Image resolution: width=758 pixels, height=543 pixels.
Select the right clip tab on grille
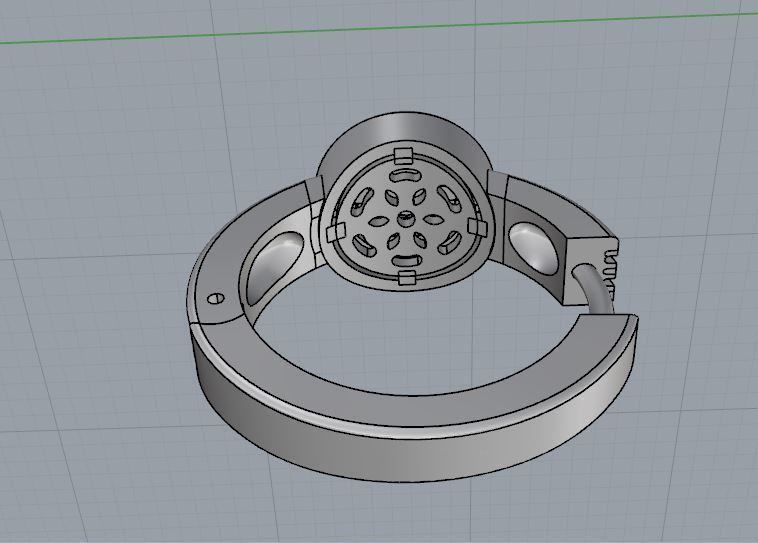click(476, 227)
